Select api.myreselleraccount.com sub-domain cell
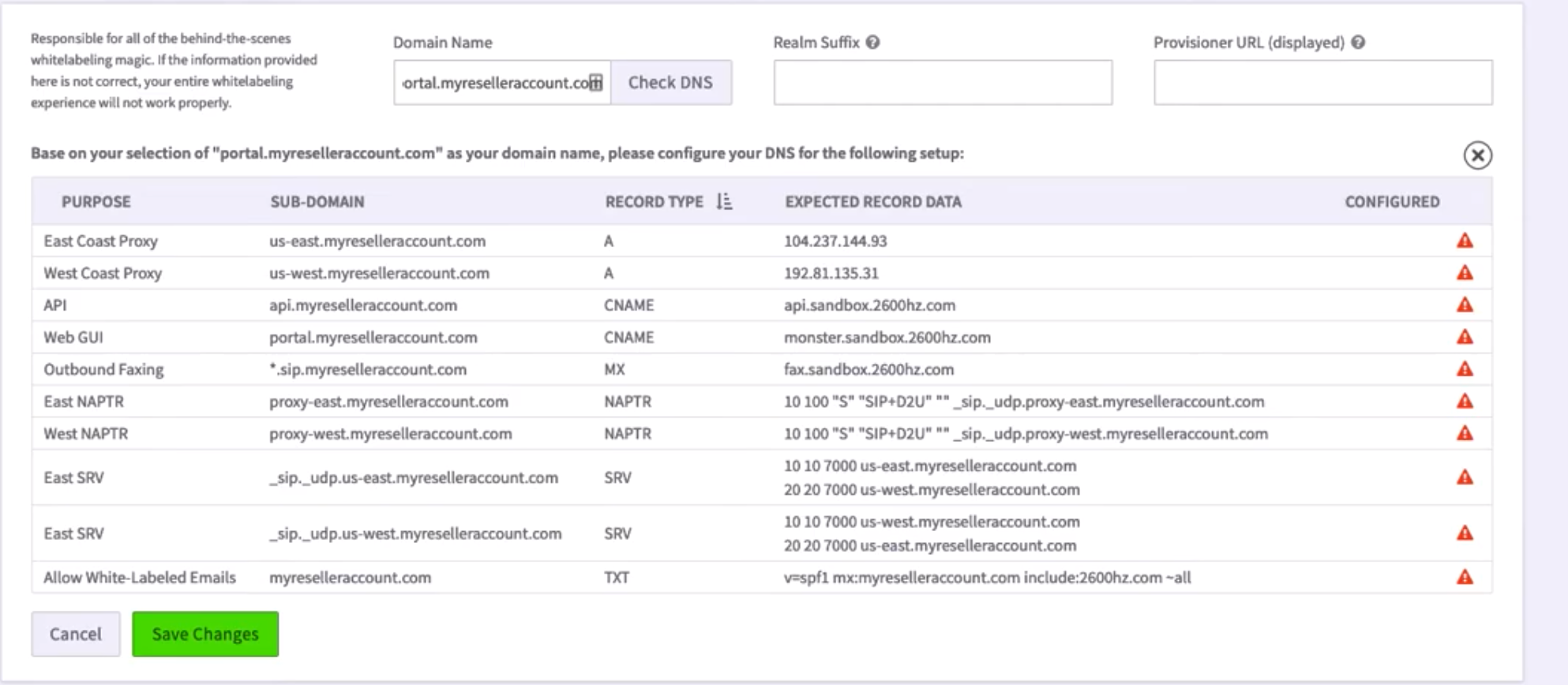1568x685 pixels. point(363,305)
